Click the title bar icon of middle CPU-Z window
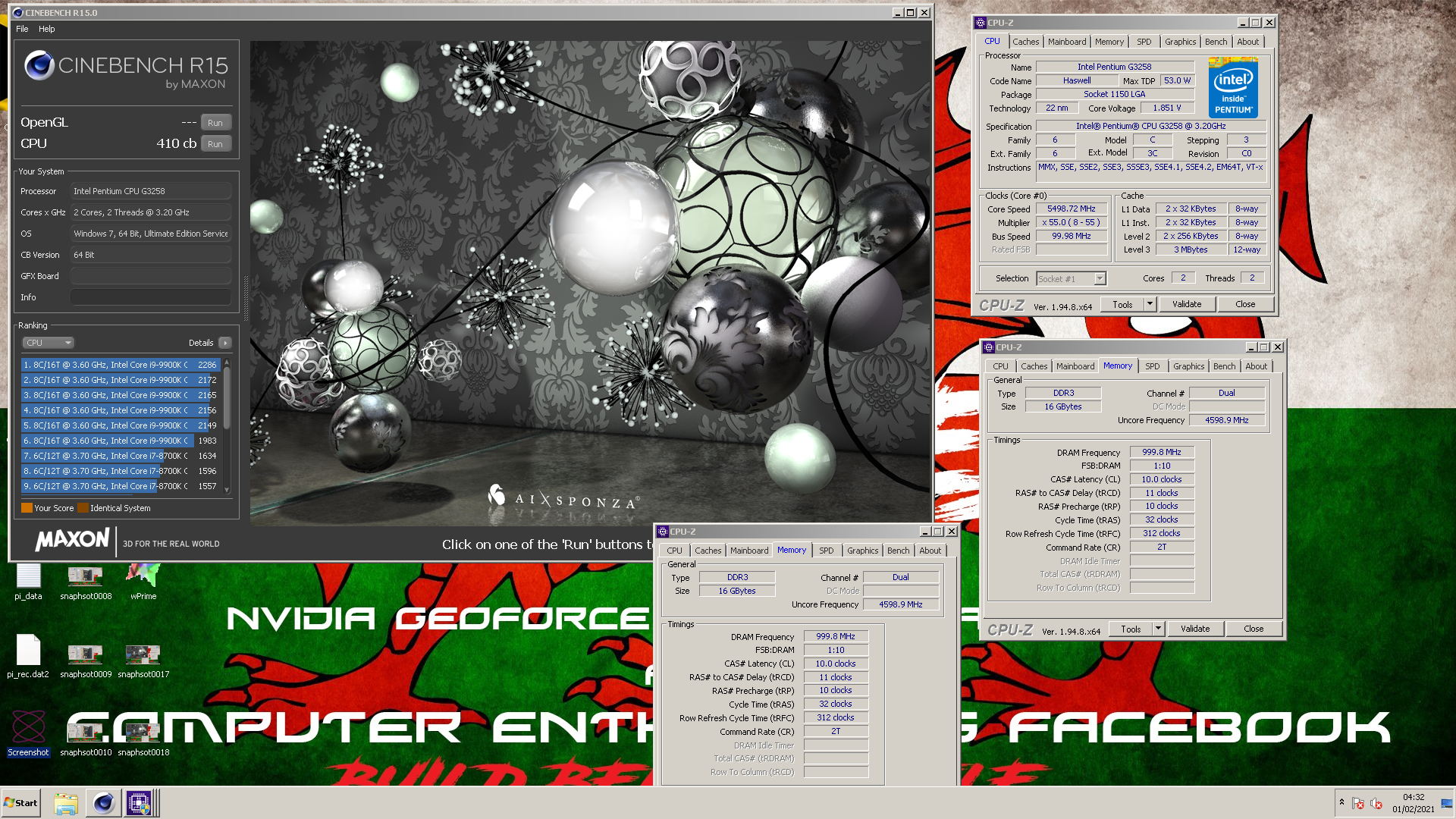The image size is (1456, 819). 989,347
